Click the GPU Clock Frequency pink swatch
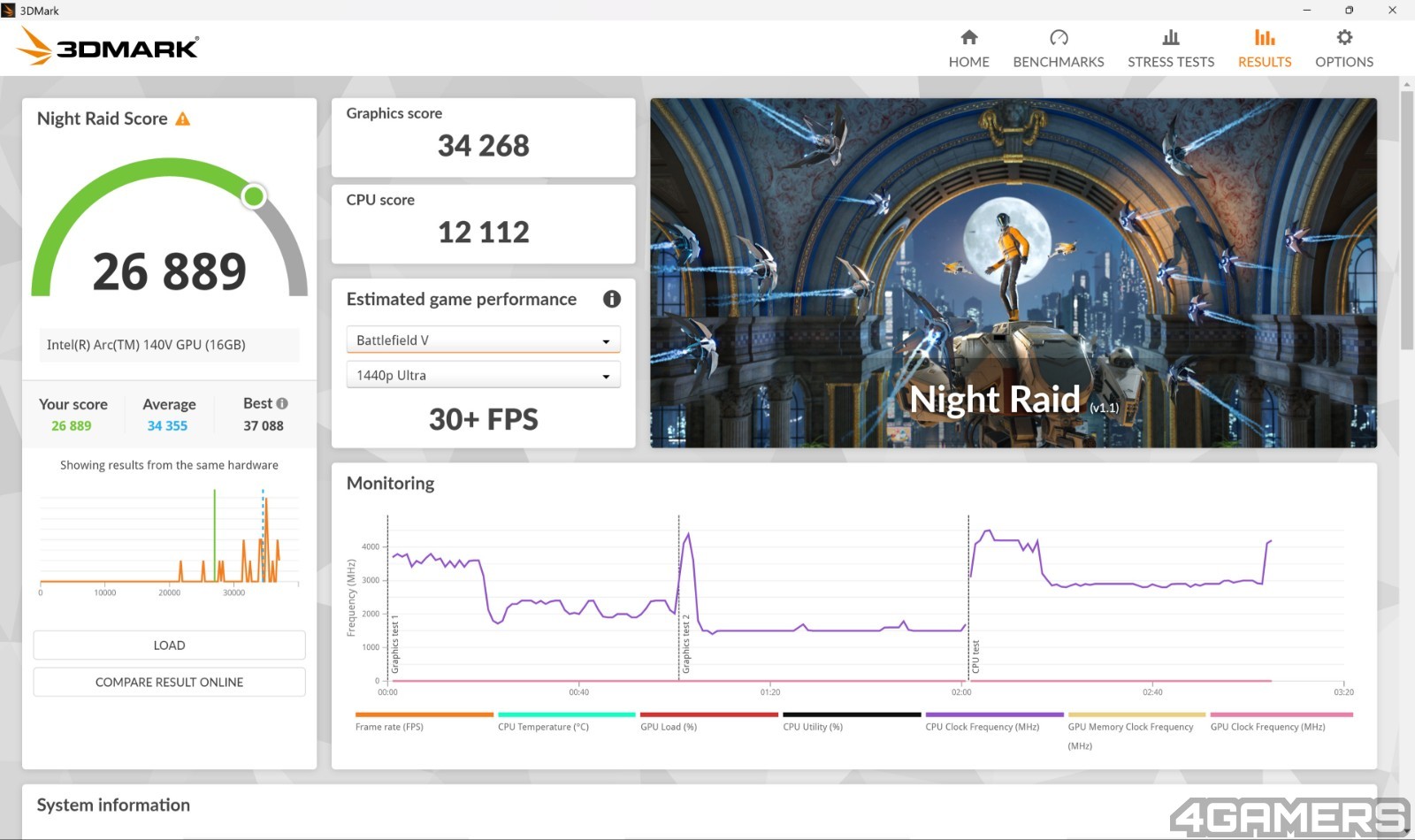This screenshot has height=840, width=1415. pyautogui.click(x=1281, y=714)
